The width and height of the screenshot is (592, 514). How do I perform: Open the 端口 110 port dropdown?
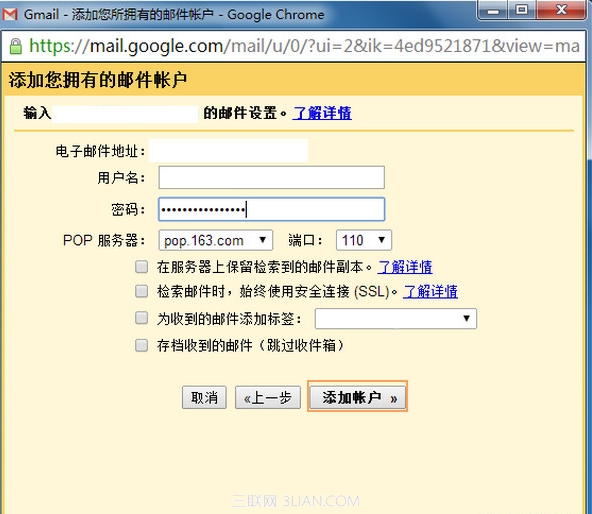pyautogui.click(x=364, y=240)
